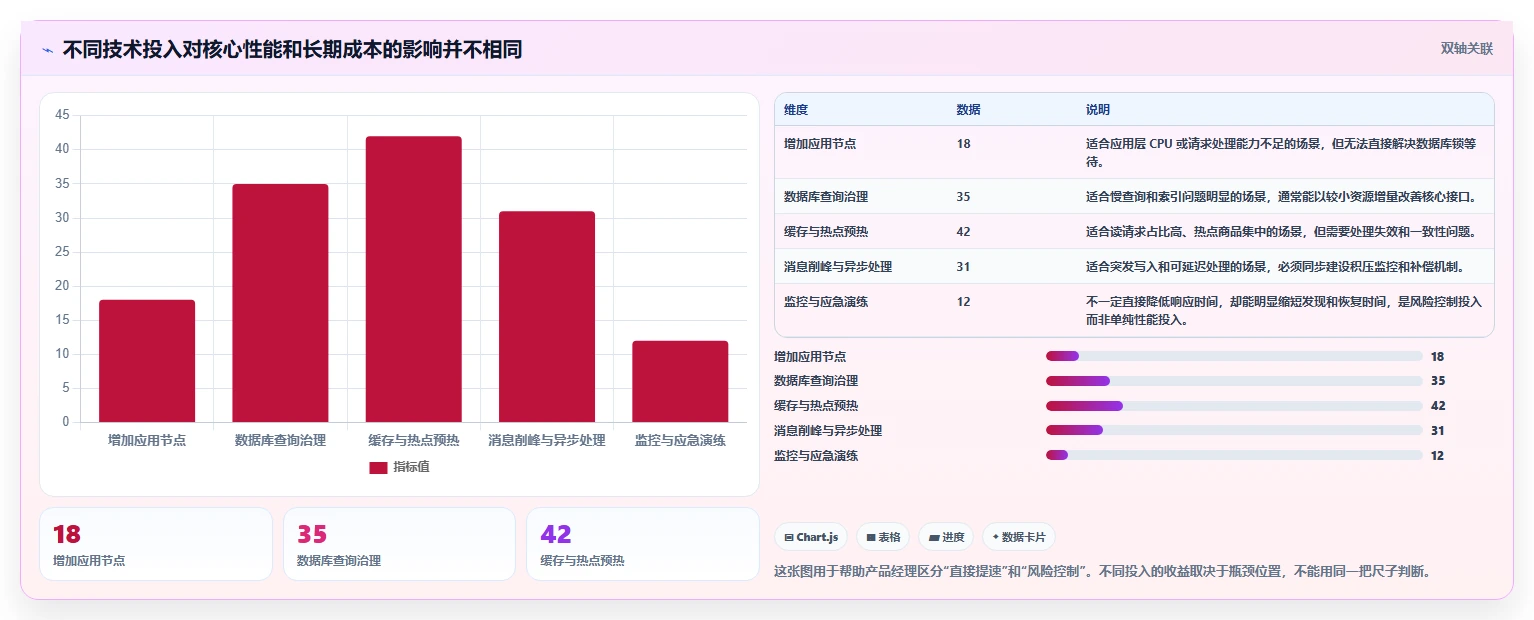This screenshot has height=620, width=1534.
Task: Click the 消息削峰与异步处理 bar in chart
Action: [547, 317]
